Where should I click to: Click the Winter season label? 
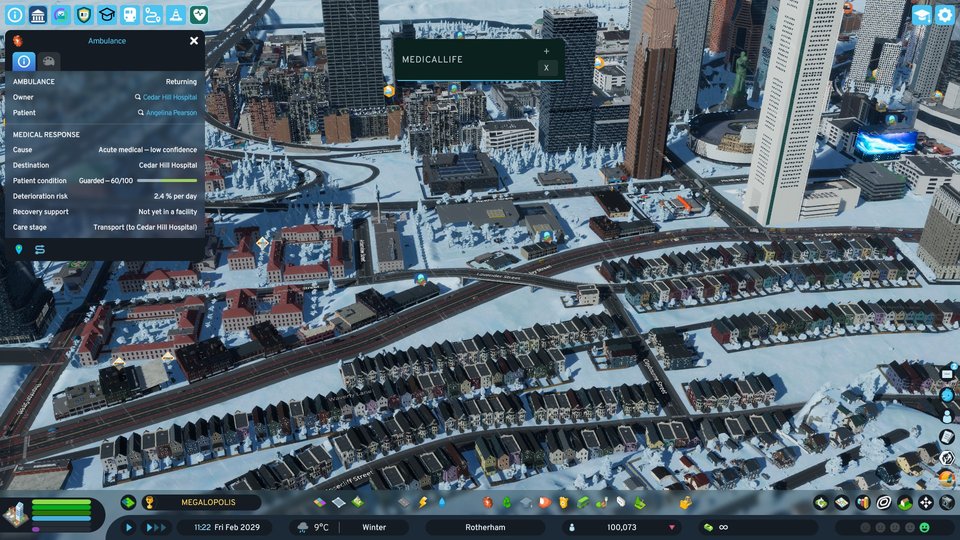374,527
